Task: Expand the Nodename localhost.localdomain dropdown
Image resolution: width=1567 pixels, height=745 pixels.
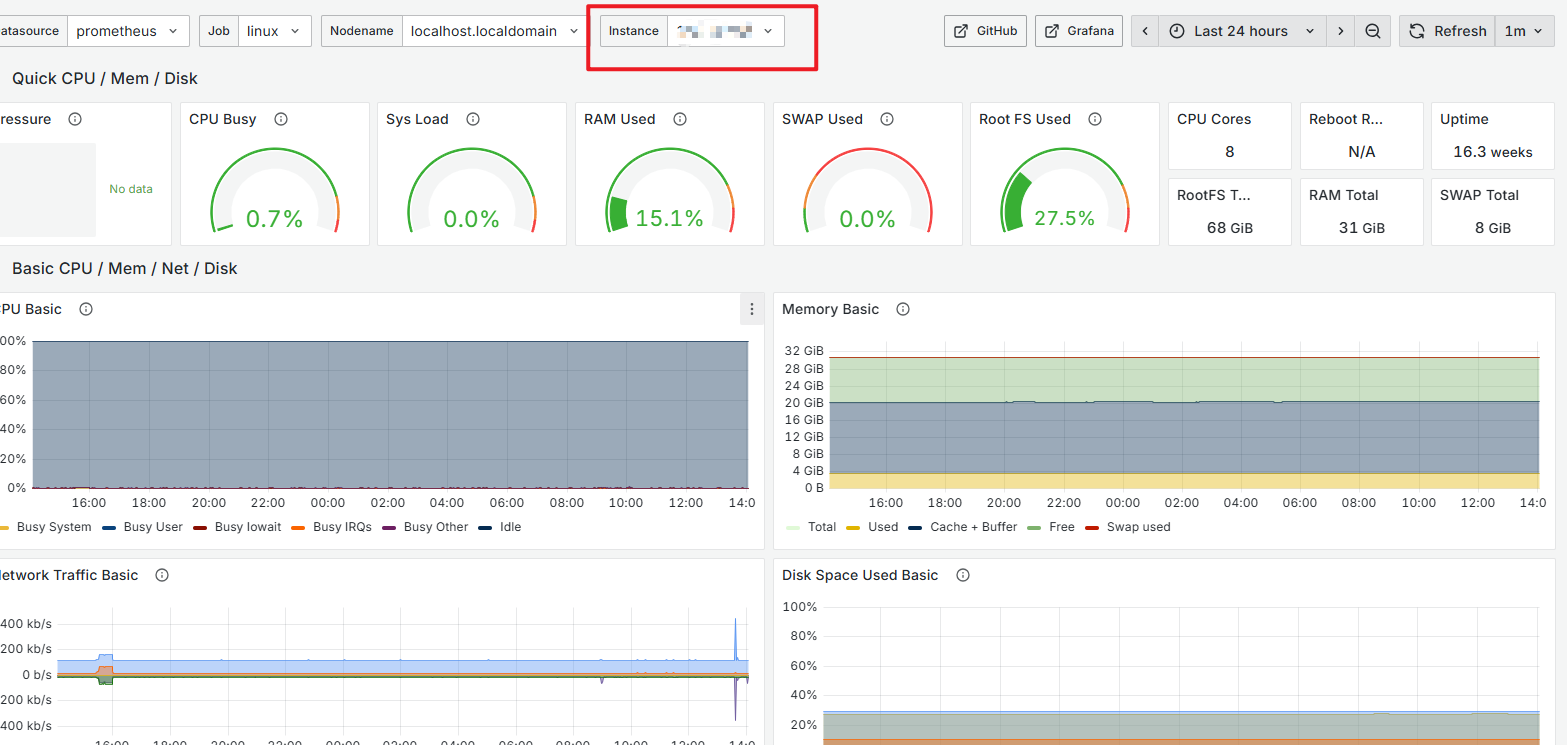Action: point(495,31)
